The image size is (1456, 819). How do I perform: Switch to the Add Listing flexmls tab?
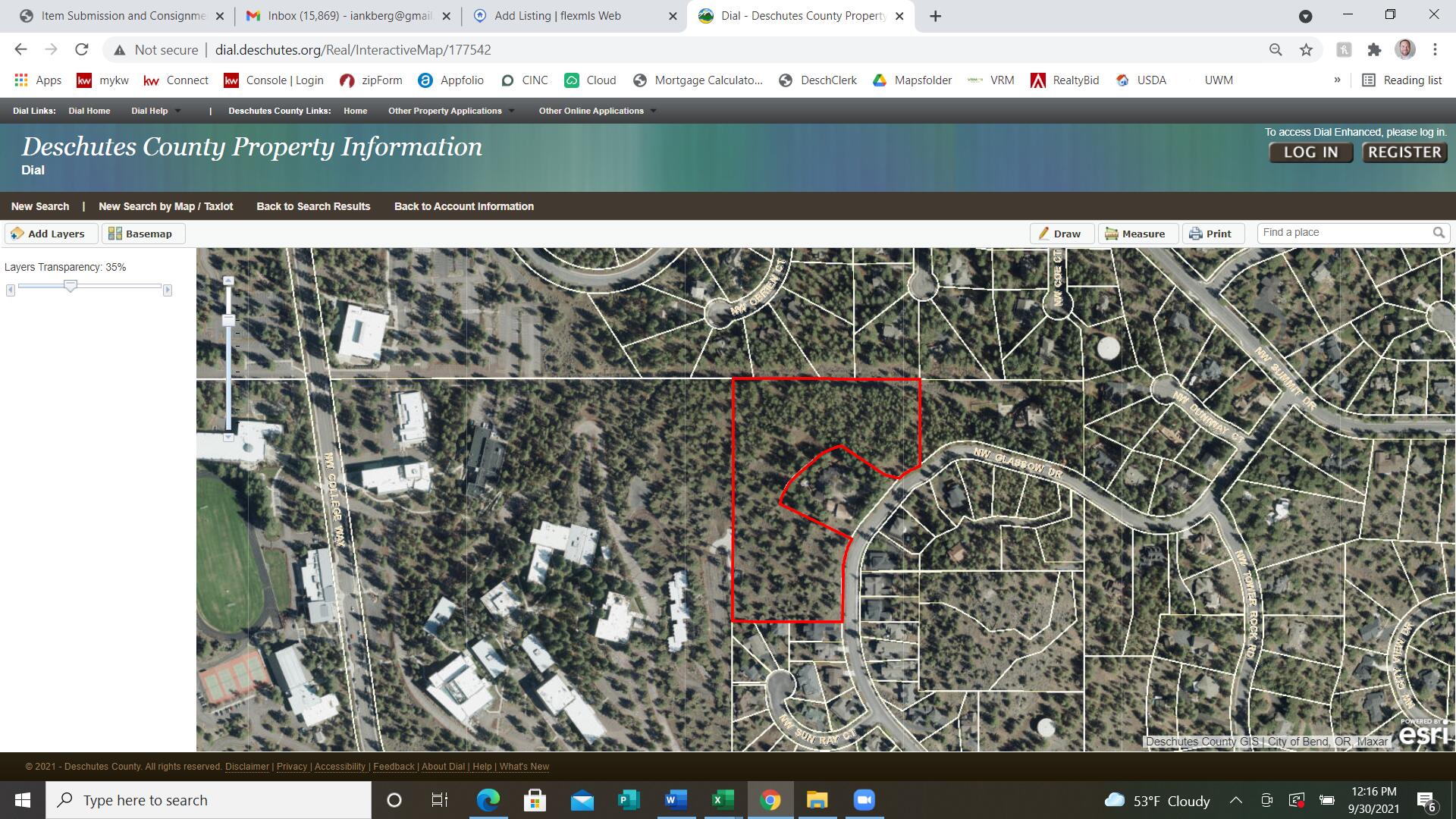[x=557, y=16]
